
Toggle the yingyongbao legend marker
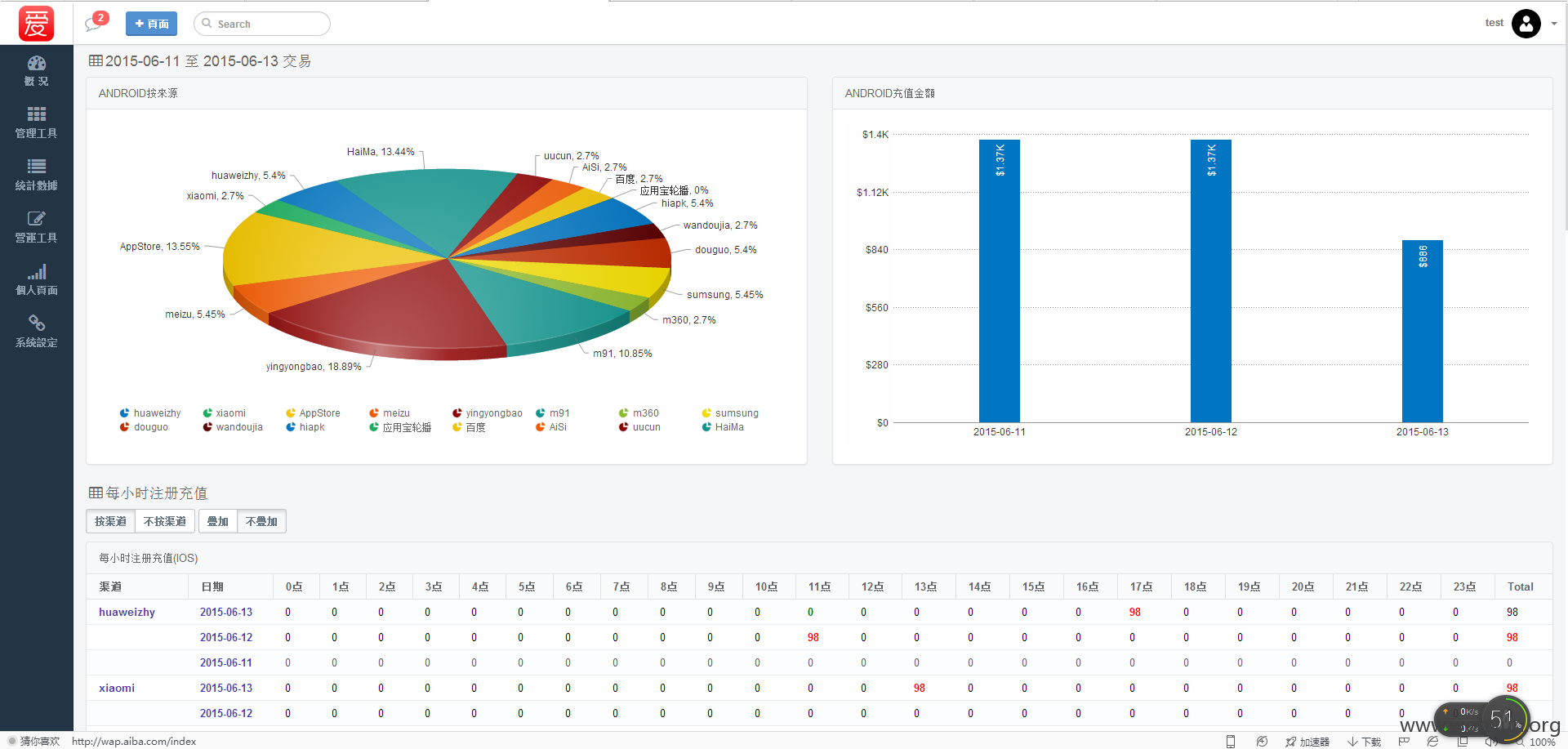[457, 413]
